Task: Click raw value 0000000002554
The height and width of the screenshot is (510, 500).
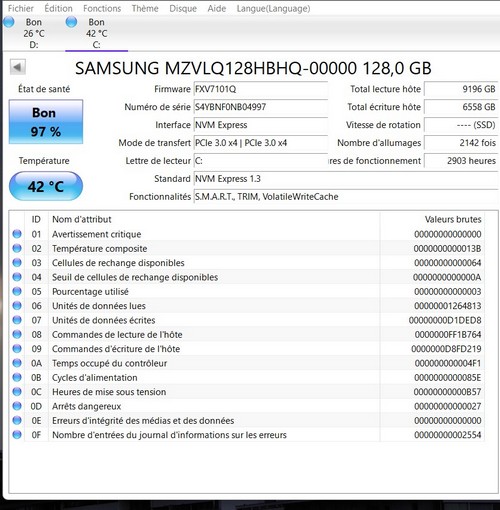Action: [x=448, y=435]
